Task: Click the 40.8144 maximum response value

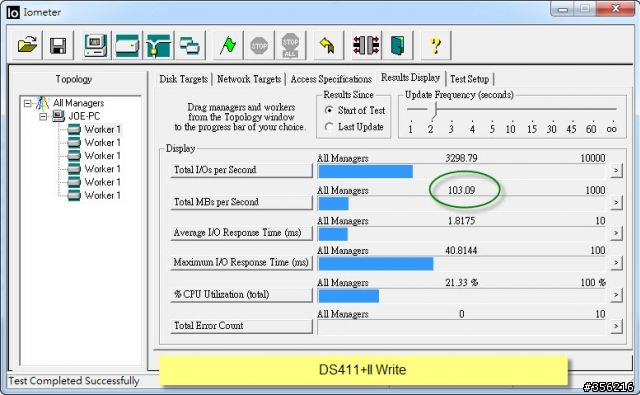Action: point(461,250)
